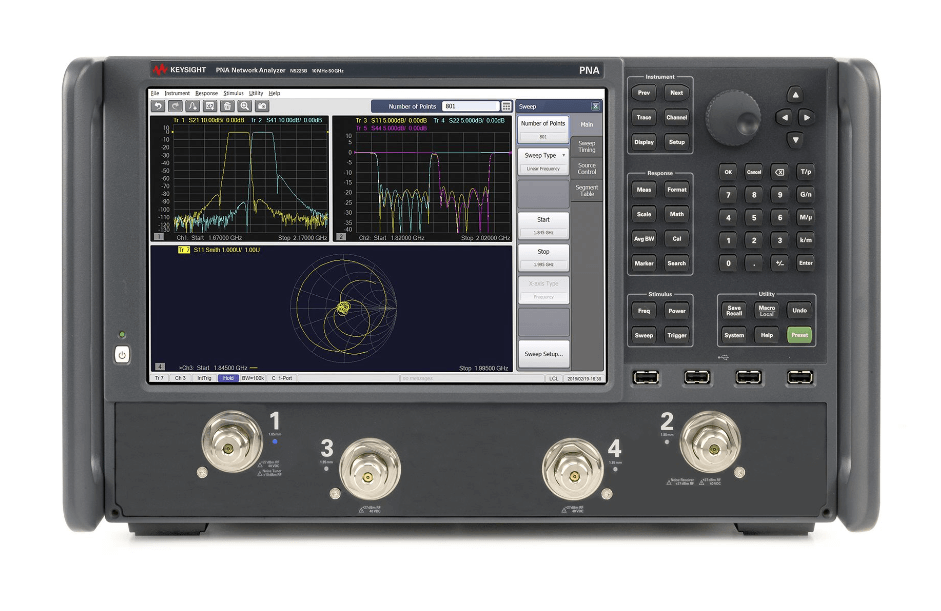Click the Undo toolbar icon

point(158,106)
